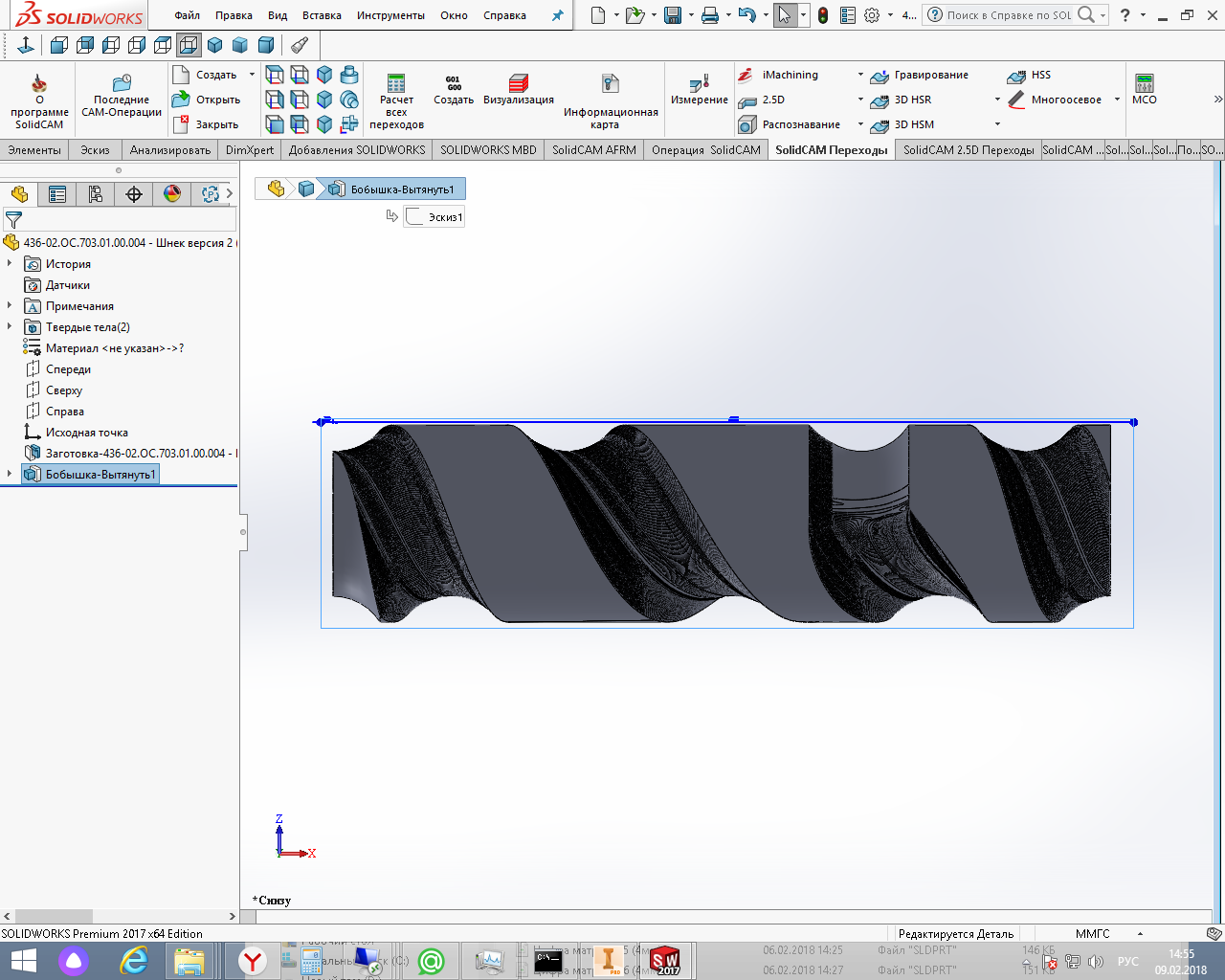1225x980 pixels.
Task: Open the MCO machine control operation
Action: pyautogui.click(x=1145, y=89)
